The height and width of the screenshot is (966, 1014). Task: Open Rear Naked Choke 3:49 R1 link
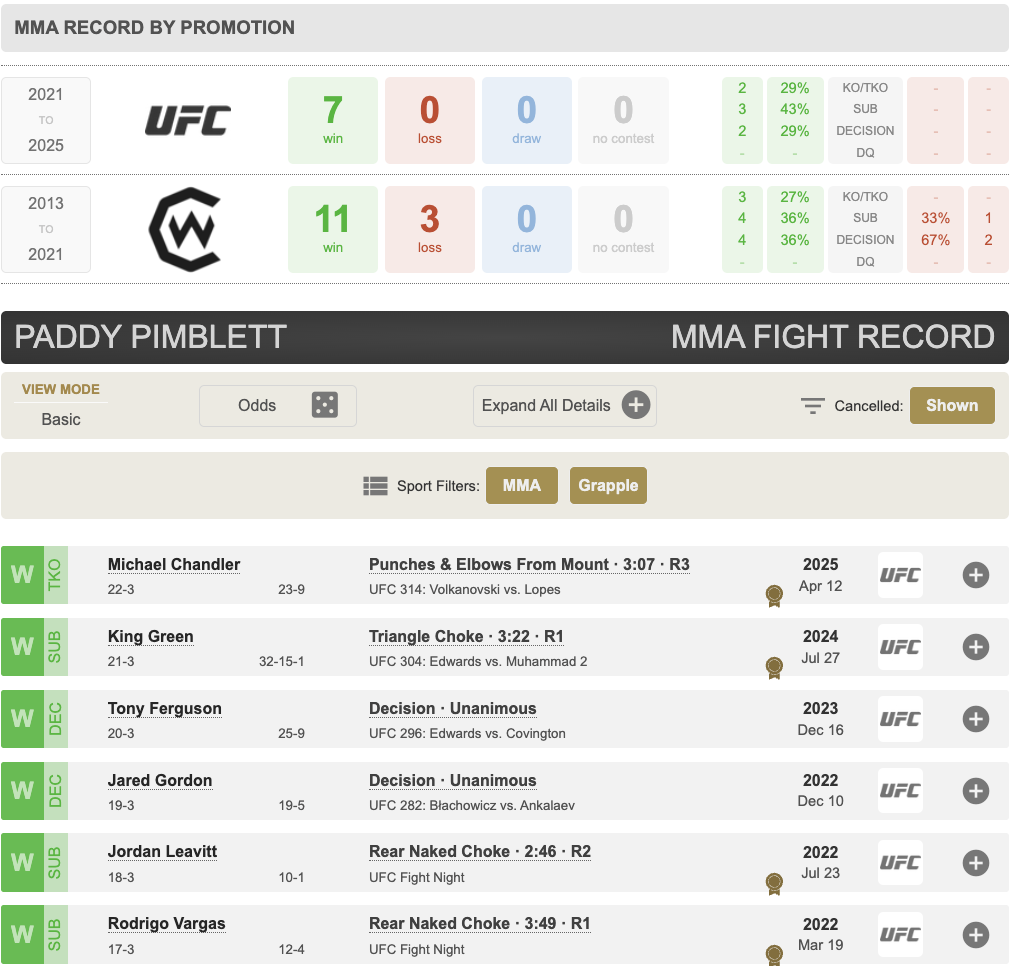[x=480, y=923]
